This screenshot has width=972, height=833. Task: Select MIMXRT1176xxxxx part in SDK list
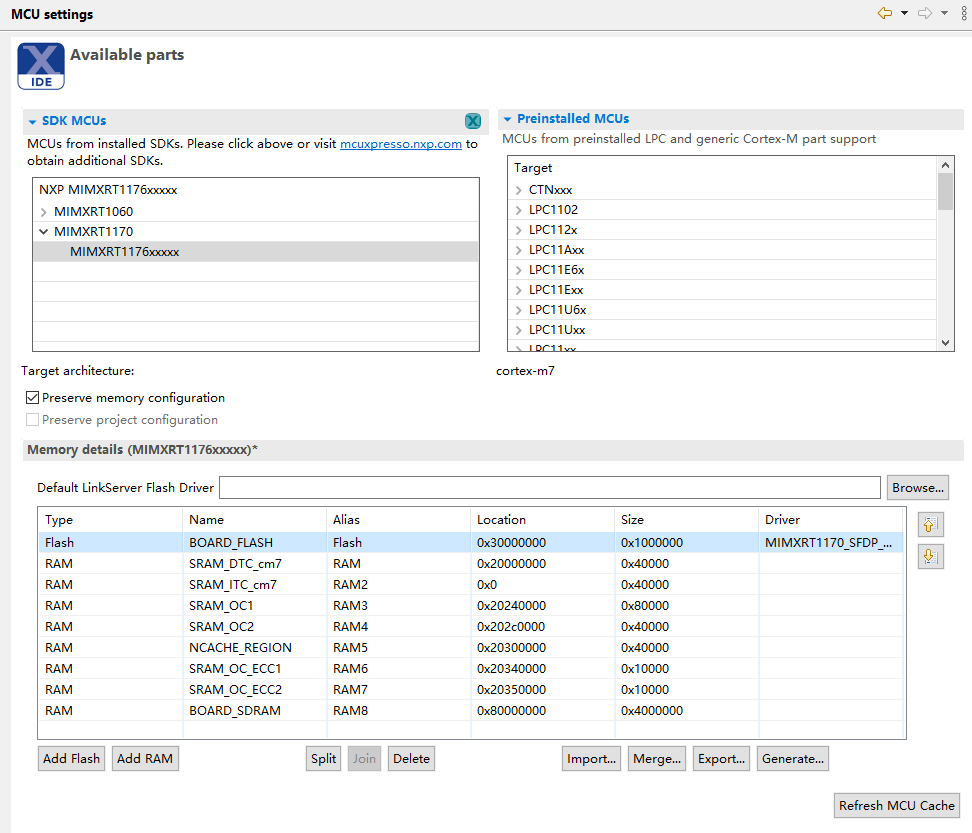255,252
